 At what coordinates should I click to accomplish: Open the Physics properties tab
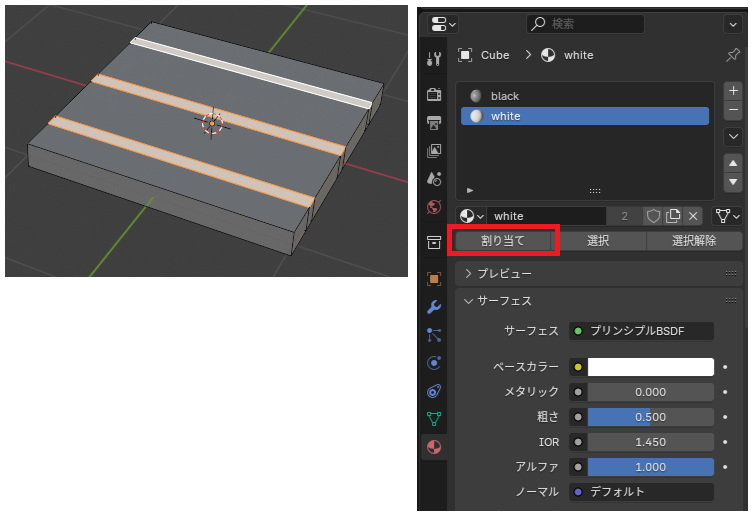tap(434, 363)
